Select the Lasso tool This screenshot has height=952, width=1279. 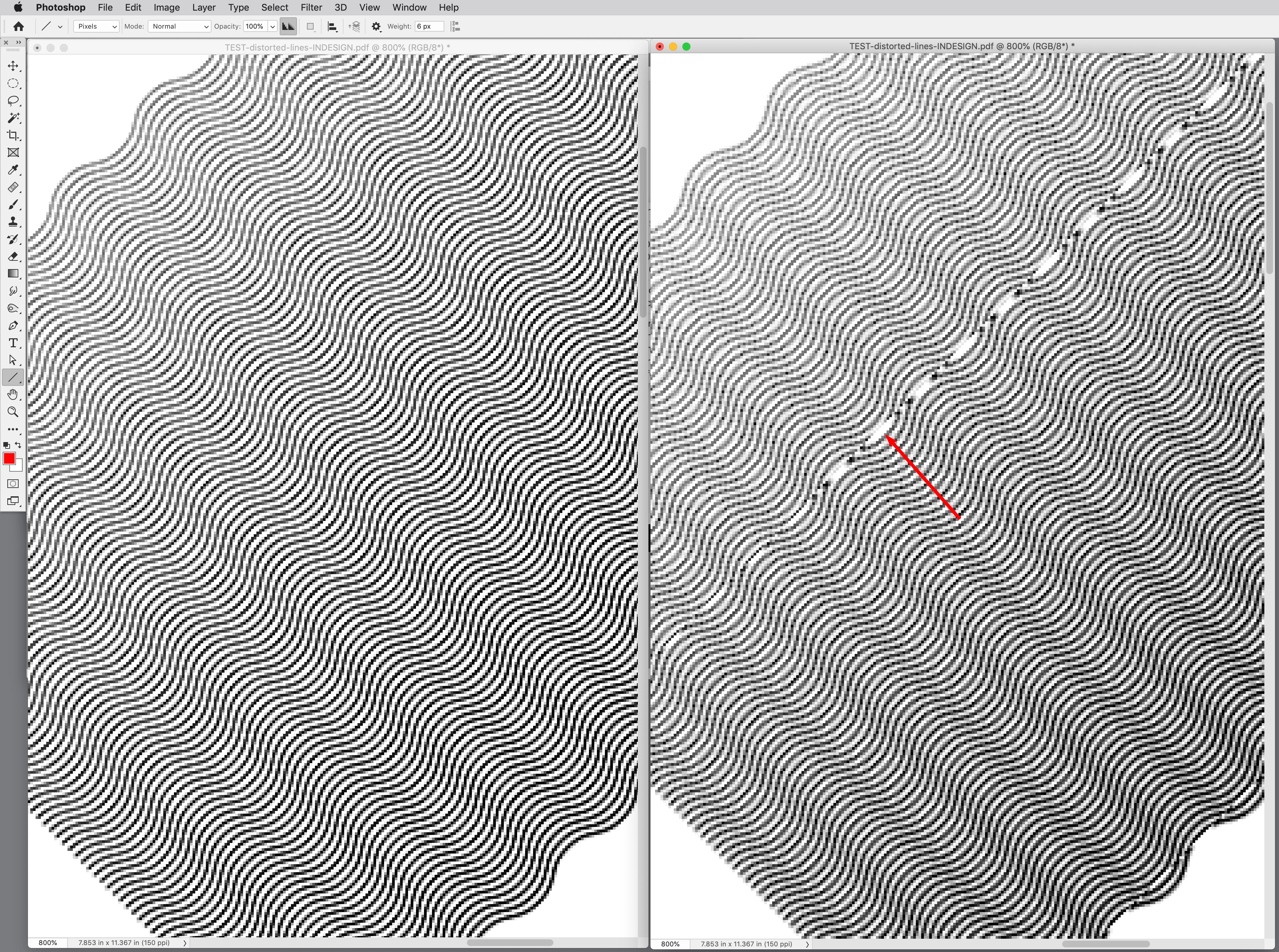pos(13,101)
